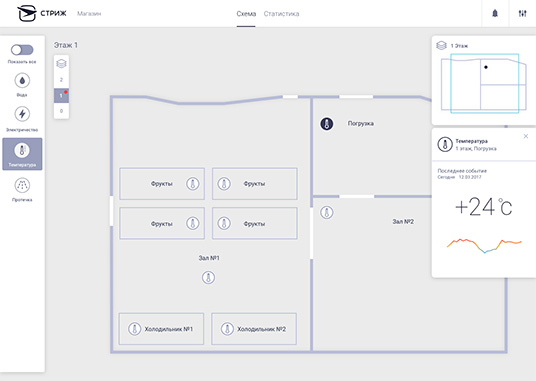Select the Холодильник №1 sensor
This screenshot has width=536, height=381.
161,329
